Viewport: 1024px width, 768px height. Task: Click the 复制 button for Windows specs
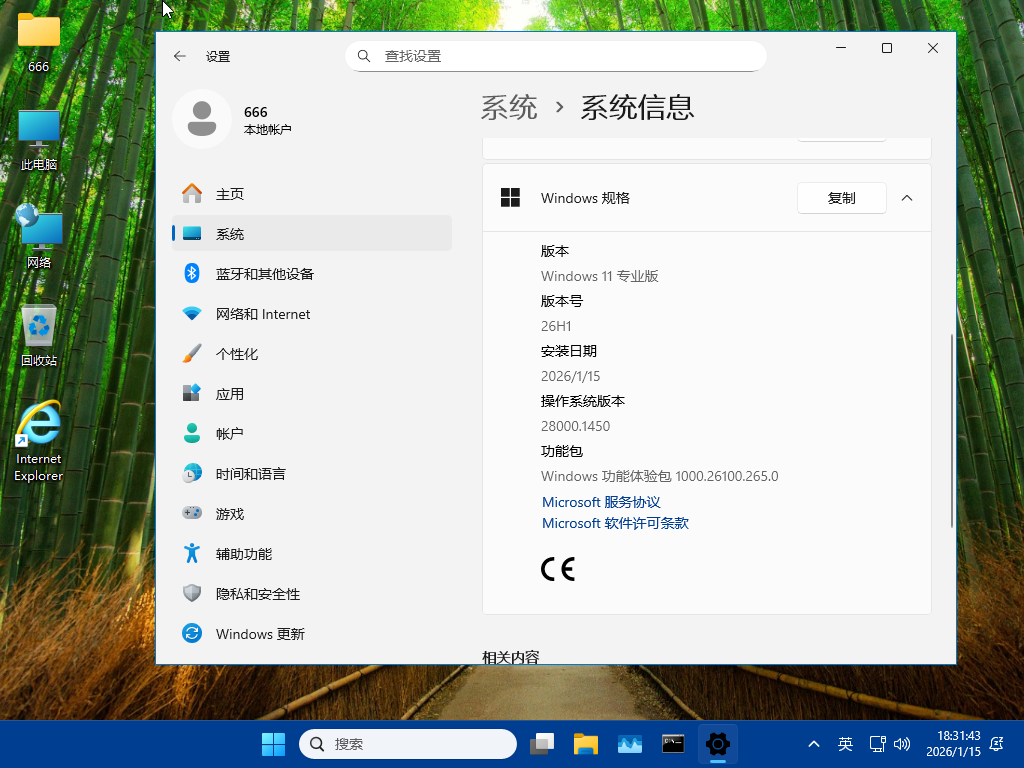(x=841, y=198)
